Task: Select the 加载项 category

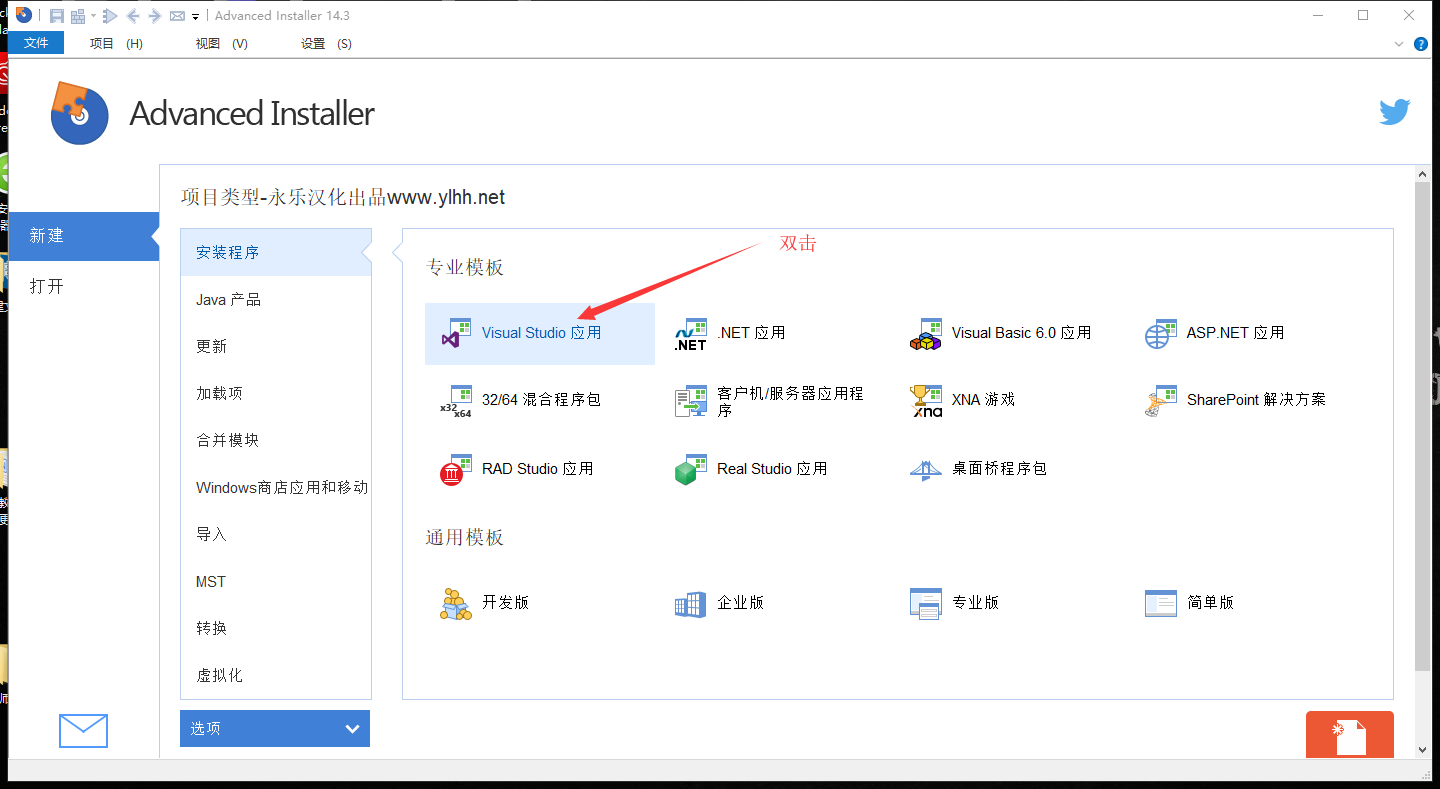Action: point(276,393)
